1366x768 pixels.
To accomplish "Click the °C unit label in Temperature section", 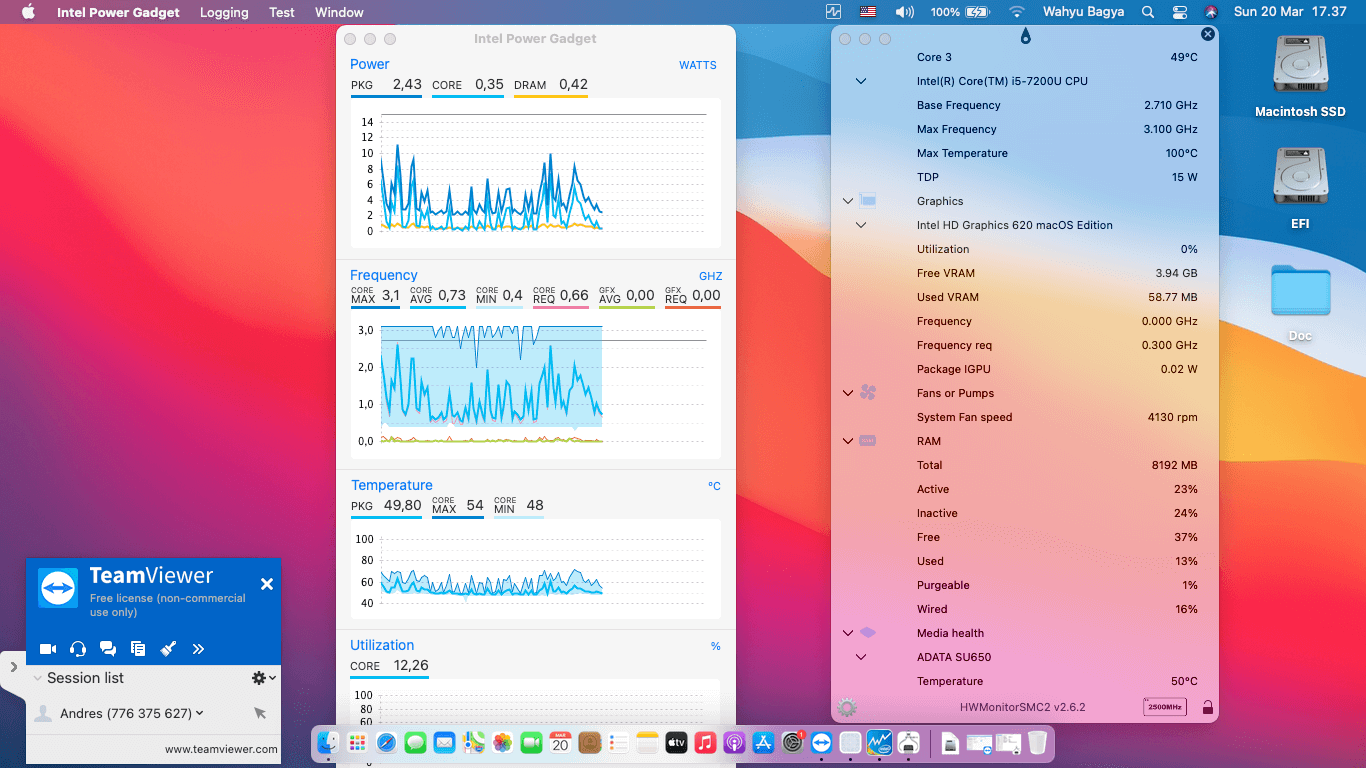I will pos(714,486).
